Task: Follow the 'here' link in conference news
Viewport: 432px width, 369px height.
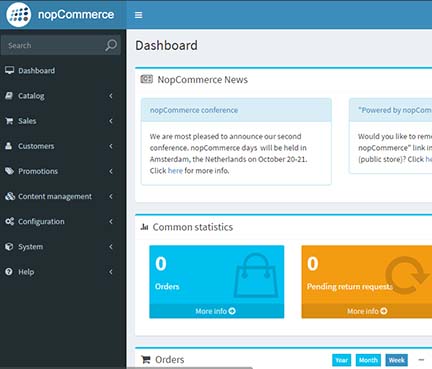Action: 175,171
